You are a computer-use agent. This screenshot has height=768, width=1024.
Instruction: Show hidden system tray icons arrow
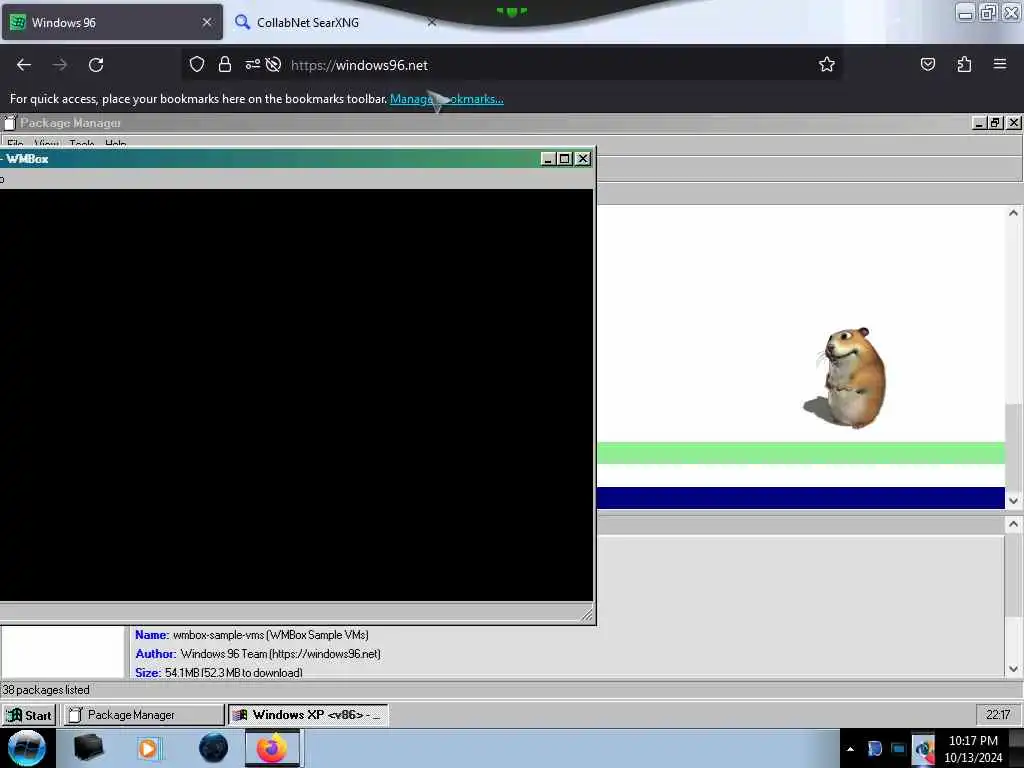pyautogui.click(x=850, y=749)
